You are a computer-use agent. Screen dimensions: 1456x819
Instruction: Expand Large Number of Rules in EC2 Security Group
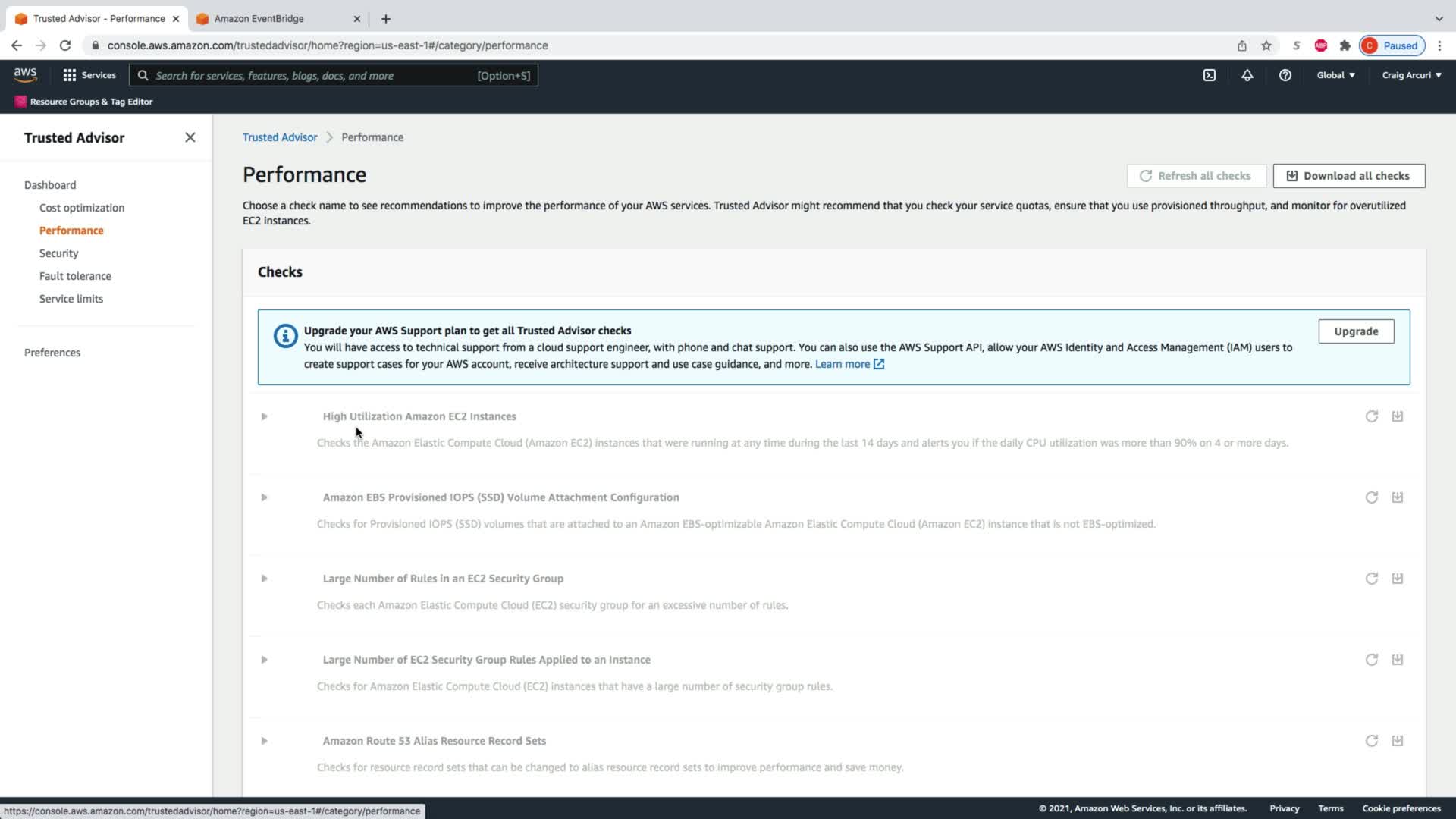(264, 579)
